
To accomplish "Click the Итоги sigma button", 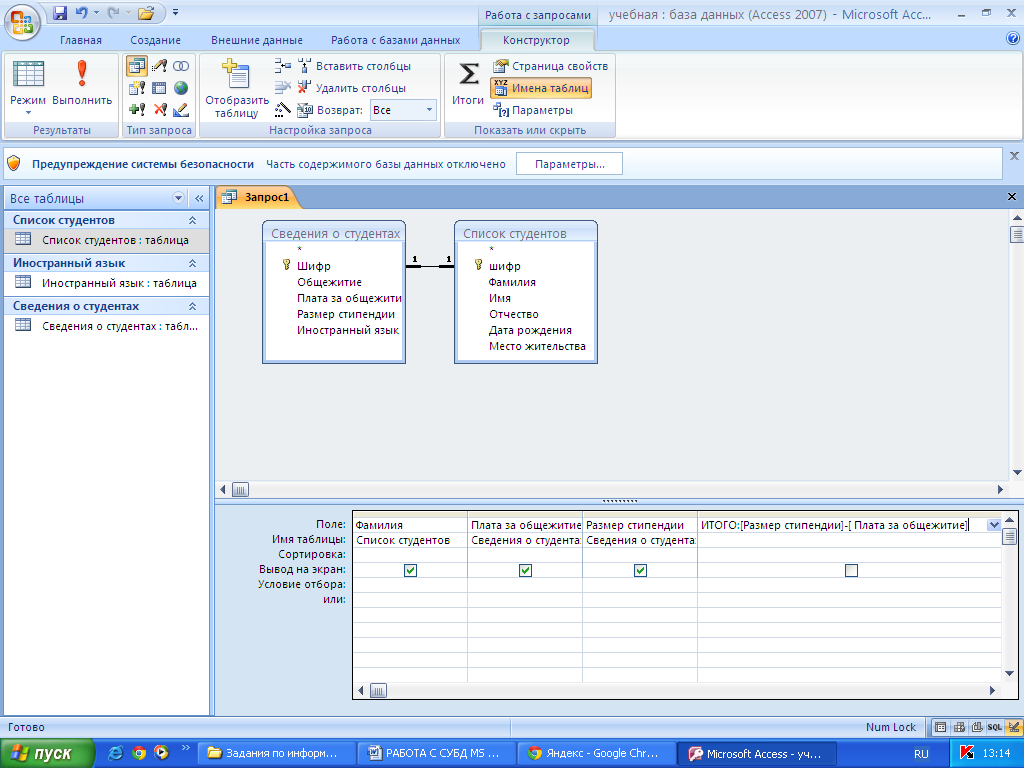I will (x=468, y=83).
